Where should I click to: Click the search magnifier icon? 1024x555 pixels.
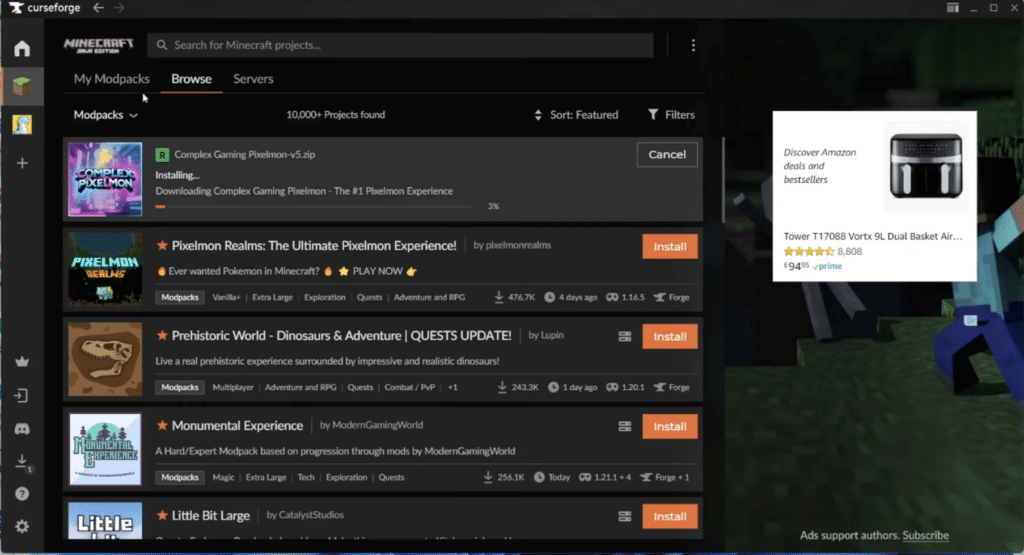[x=162, y=45]
